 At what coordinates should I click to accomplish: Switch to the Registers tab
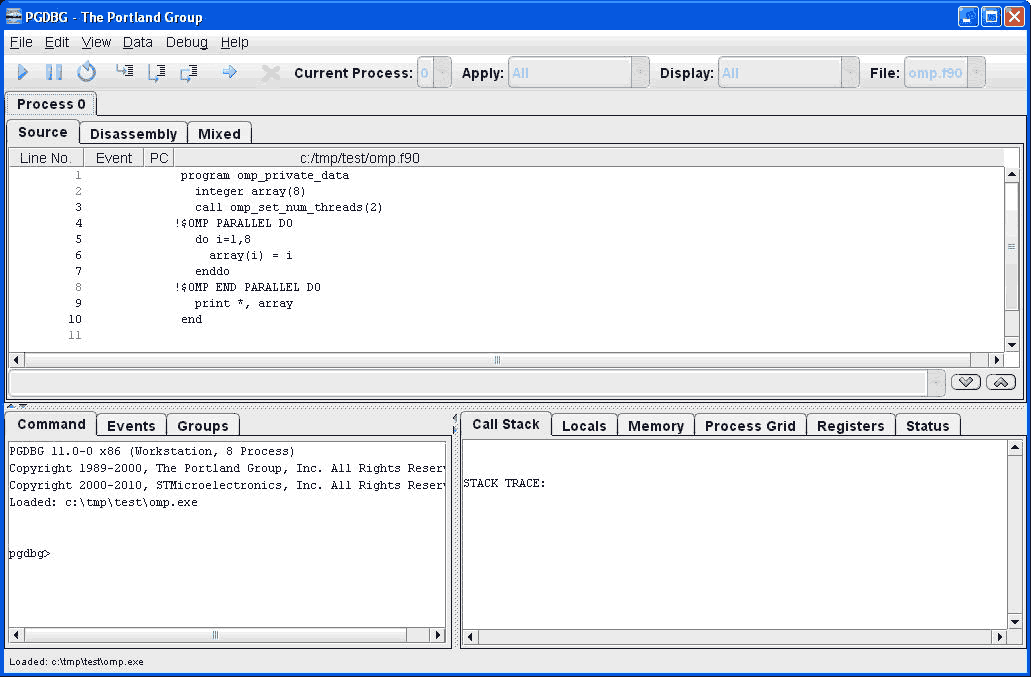(x=850, y=426)
